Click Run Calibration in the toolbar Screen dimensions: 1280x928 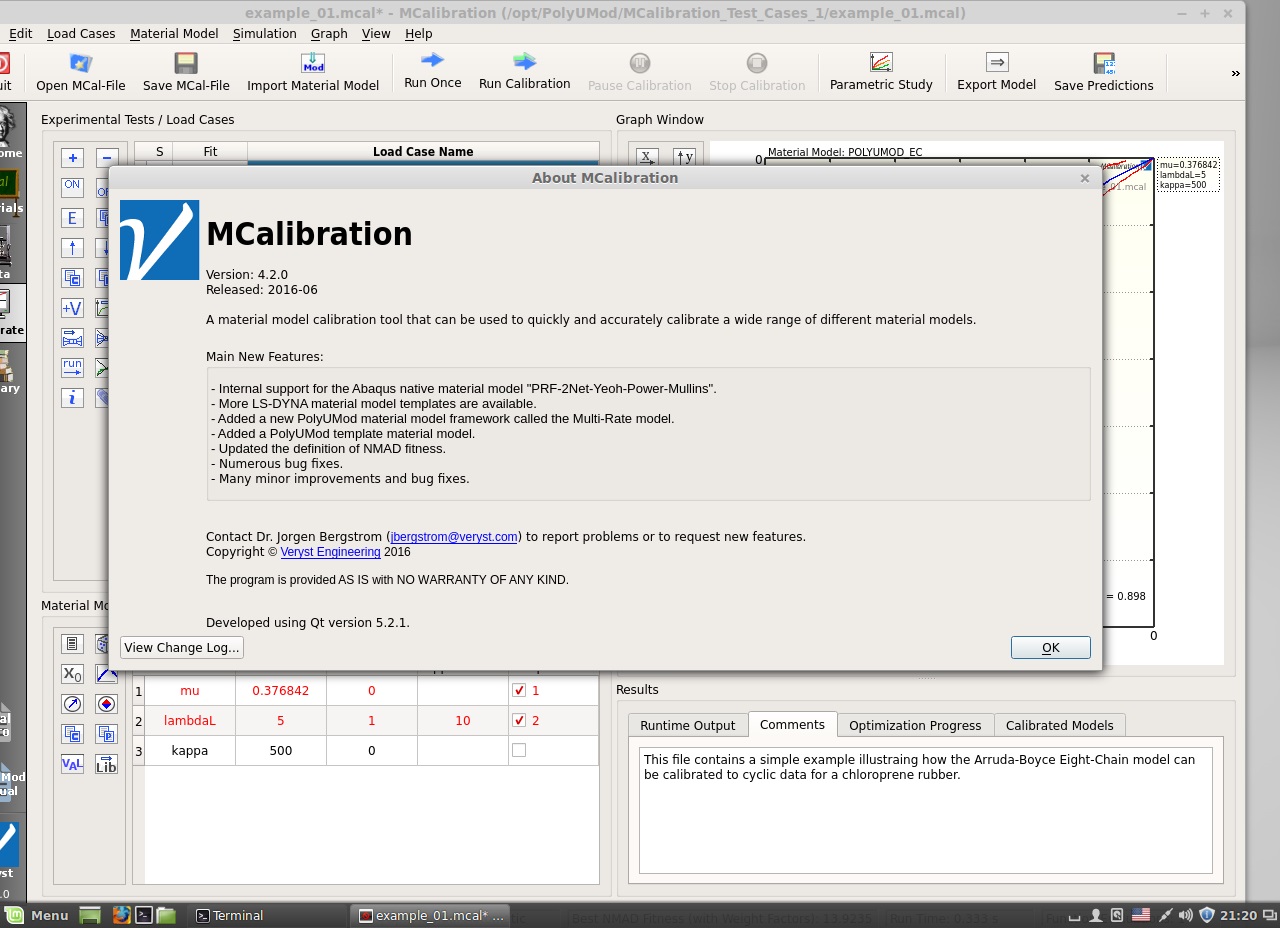point(524,72)
